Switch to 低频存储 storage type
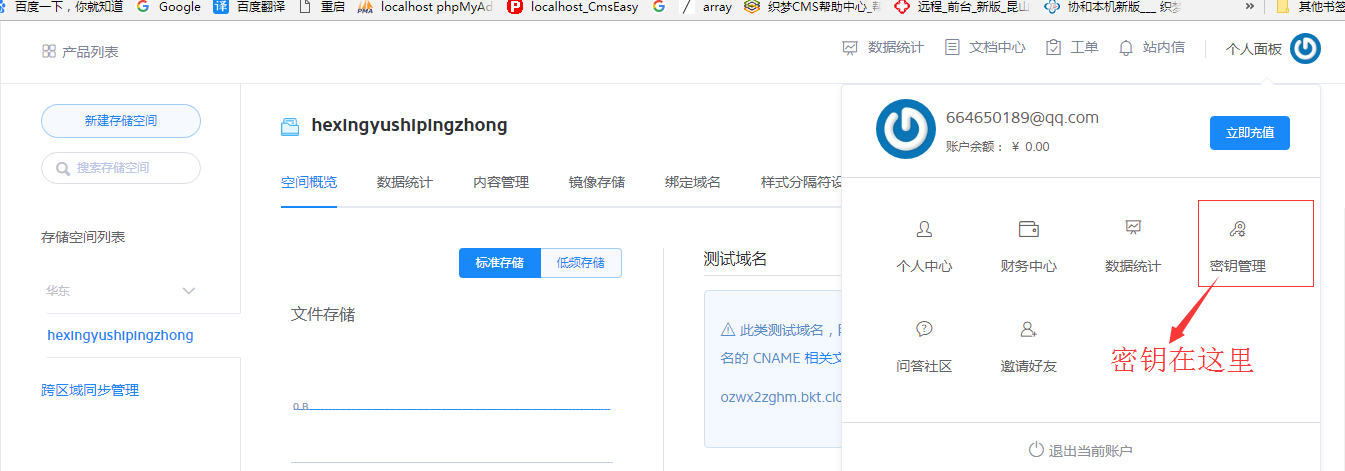The height and width of the screenshot is (471, 1345). click(x=581, y=263)
